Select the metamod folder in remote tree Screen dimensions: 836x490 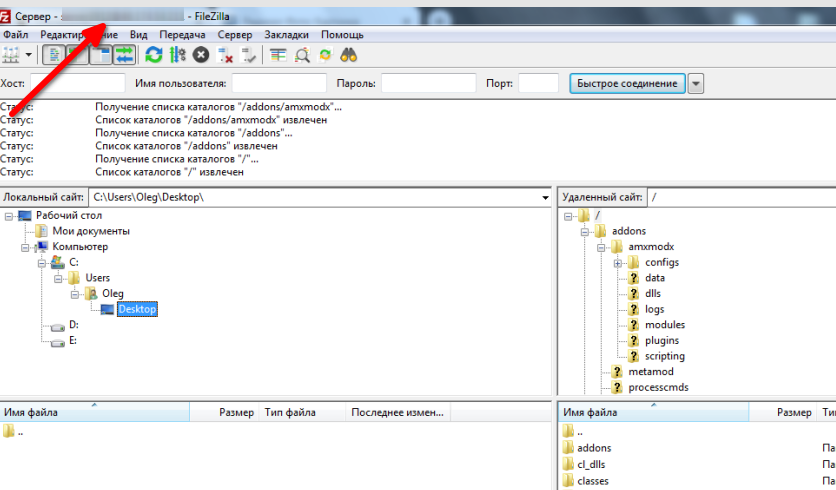(650, 372)
